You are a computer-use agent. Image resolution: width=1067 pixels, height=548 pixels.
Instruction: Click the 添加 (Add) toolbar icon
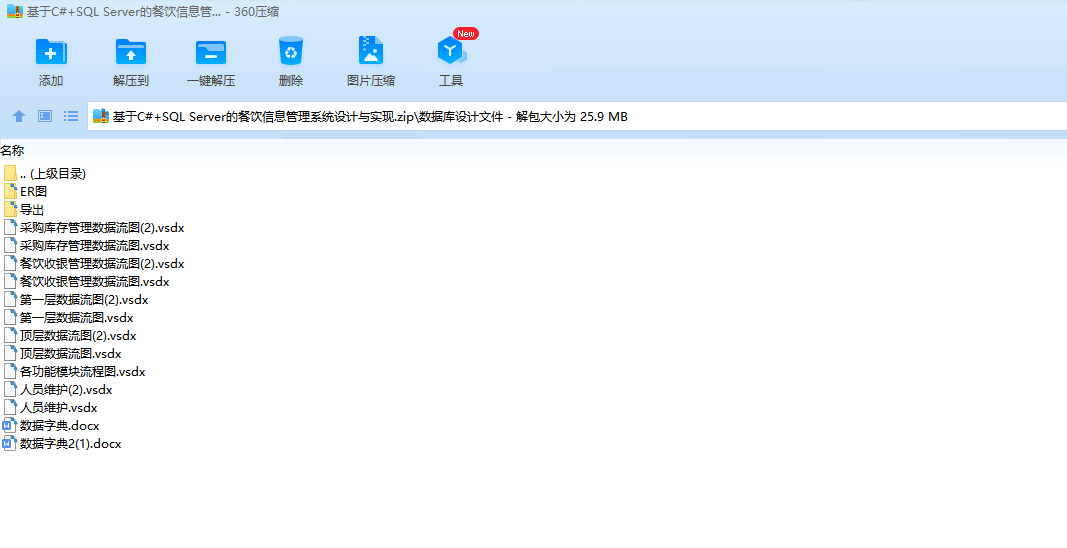click(51, 52)
